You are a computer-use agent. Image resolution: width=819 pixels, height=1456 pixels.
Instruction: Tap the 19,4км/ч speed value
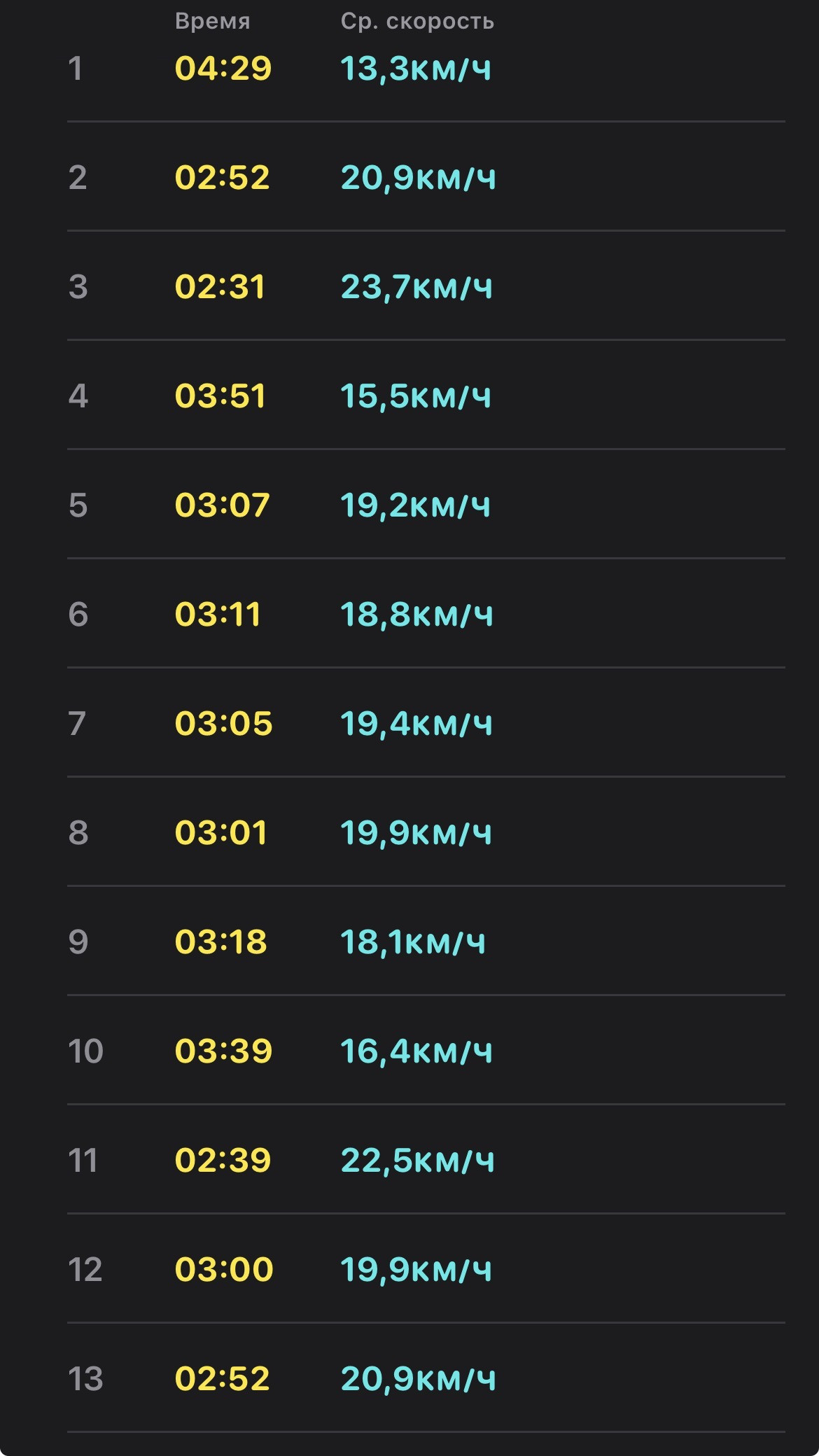coord(416,724)
